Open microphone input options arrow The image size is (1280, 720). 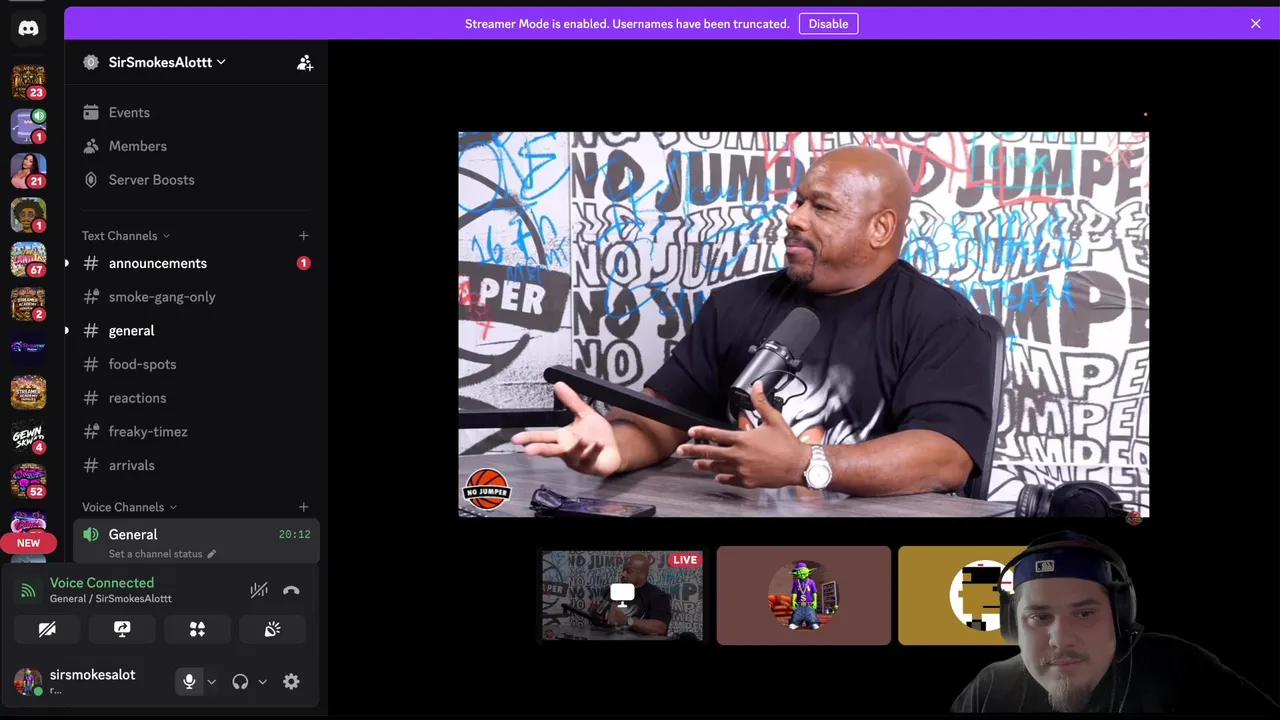211,682
